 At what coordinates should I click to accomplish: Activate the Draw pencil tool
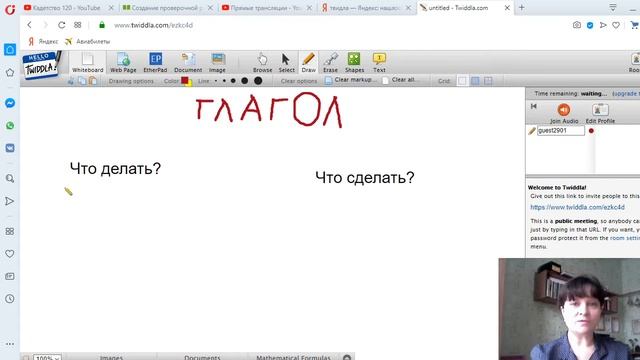[x=309, y=62]
